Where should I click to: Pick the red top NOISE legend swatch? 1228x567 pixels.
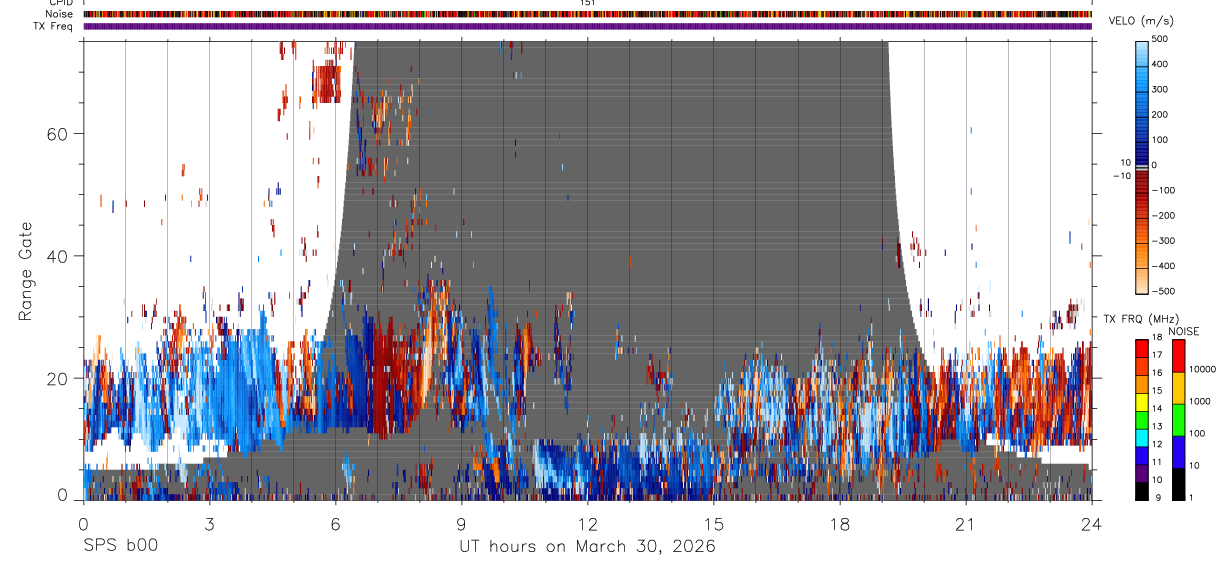[x=1179, y=355]
